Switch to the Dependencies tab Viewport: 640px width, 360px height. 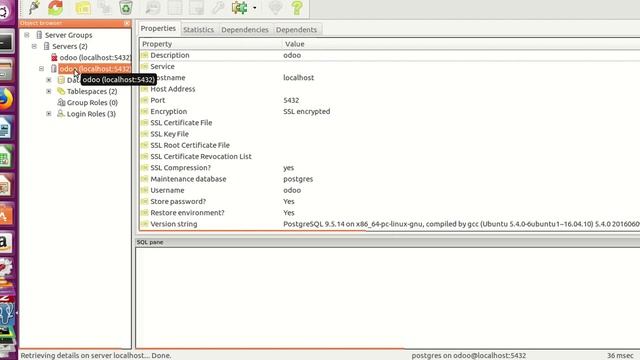coord(245,29)
